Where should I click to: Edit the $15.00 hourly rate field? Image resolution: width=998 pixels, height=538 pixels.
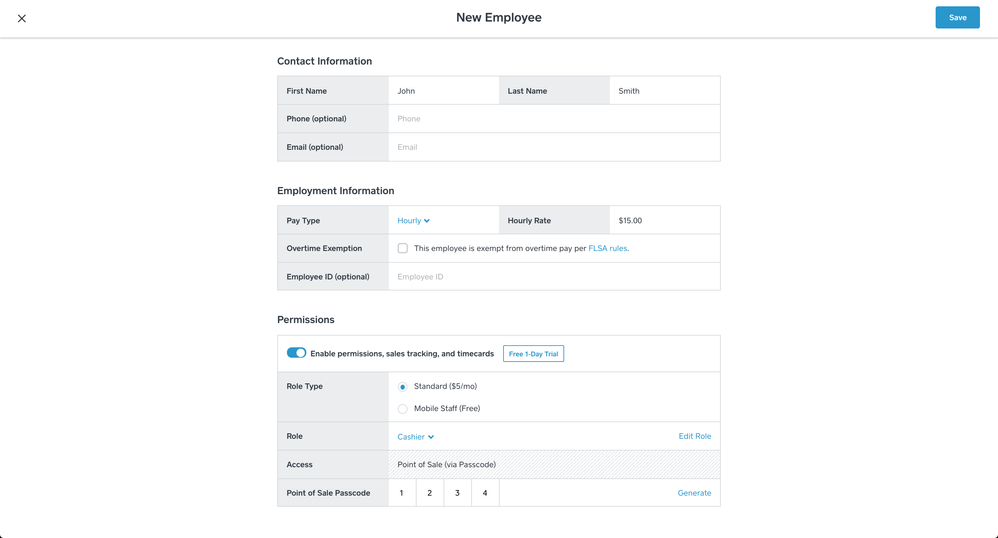(664, 221)
